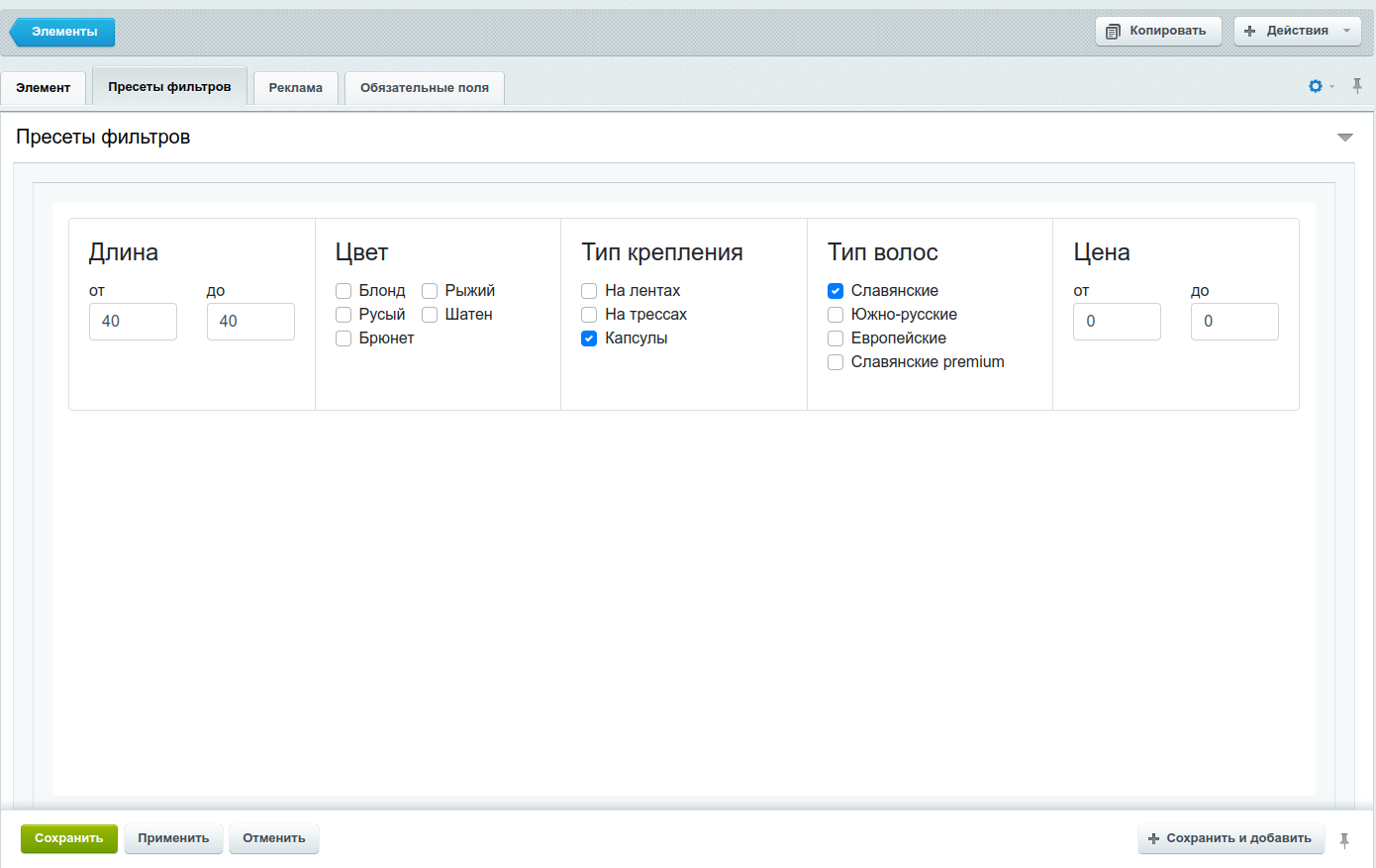Open the Реклама tab
The width and height of the screenshot is (1376, 868).
click(x=295, y=88)
